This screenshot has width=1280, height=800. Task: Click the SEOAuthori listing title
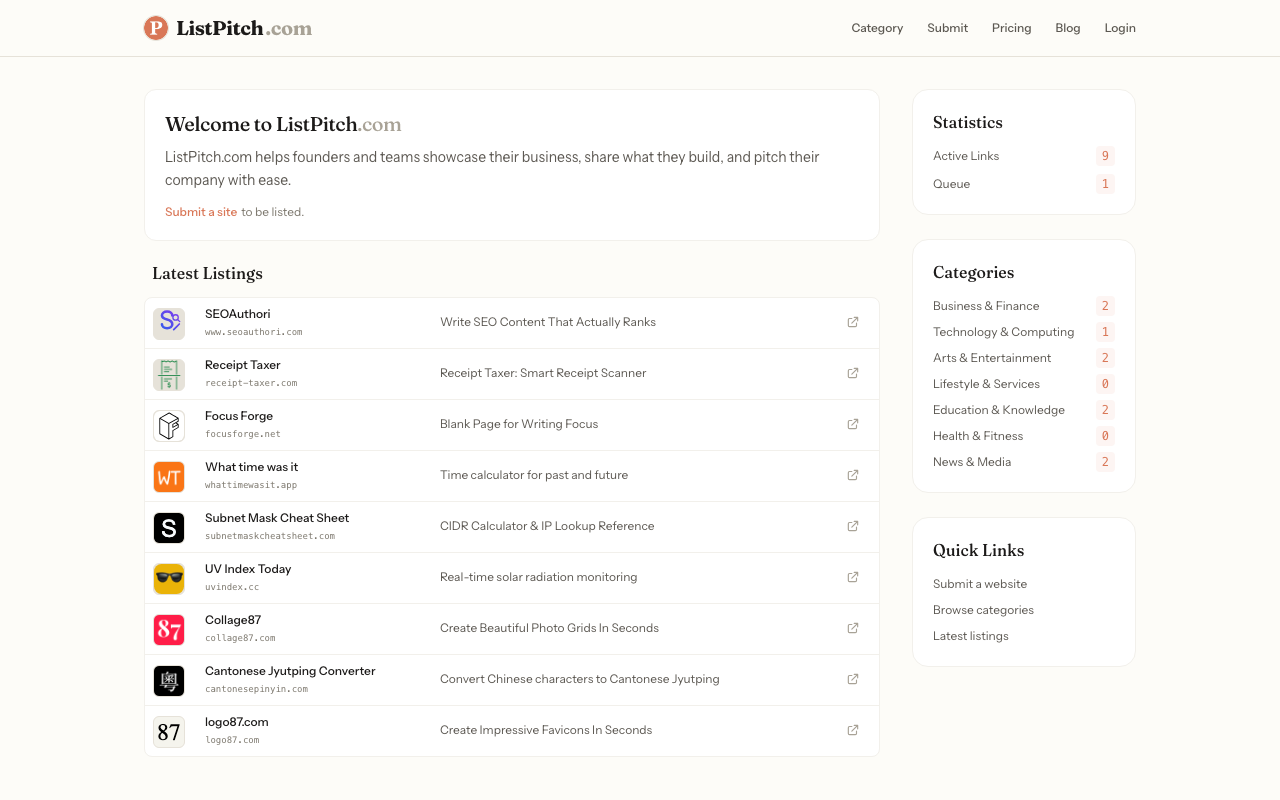[238, 314]
